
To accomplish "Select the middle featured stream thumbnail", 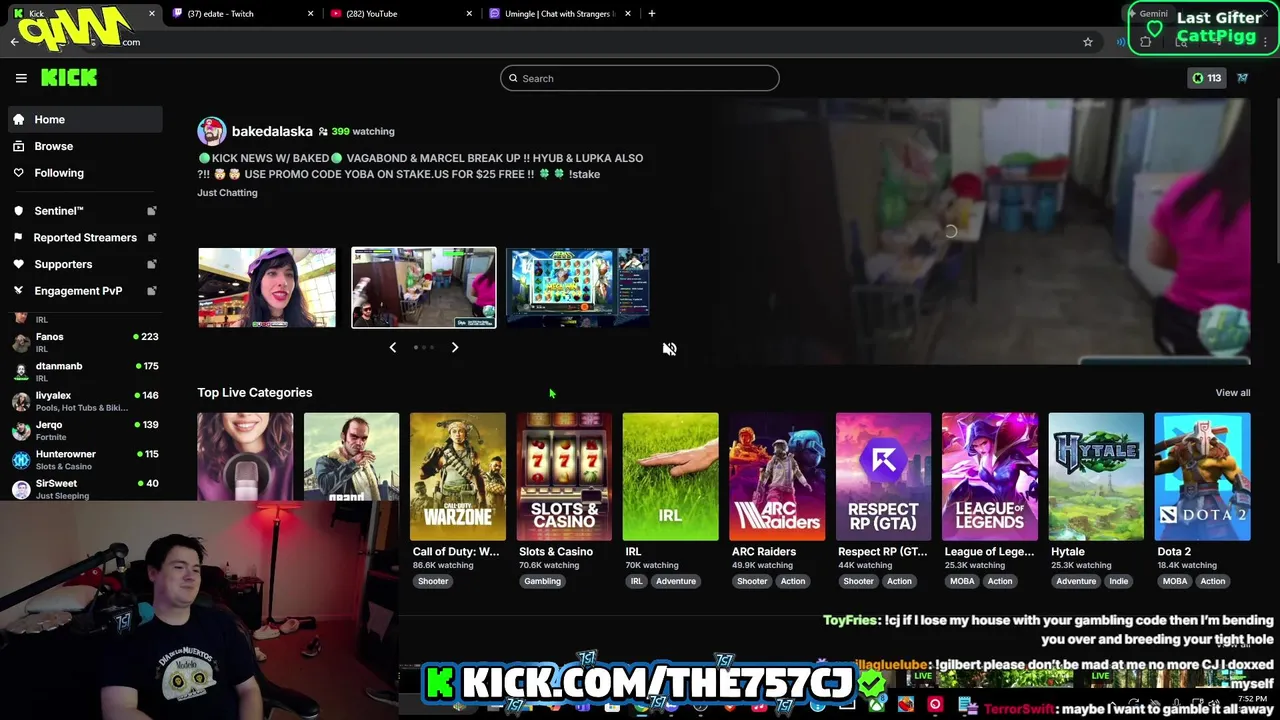I will coord(424,287).
